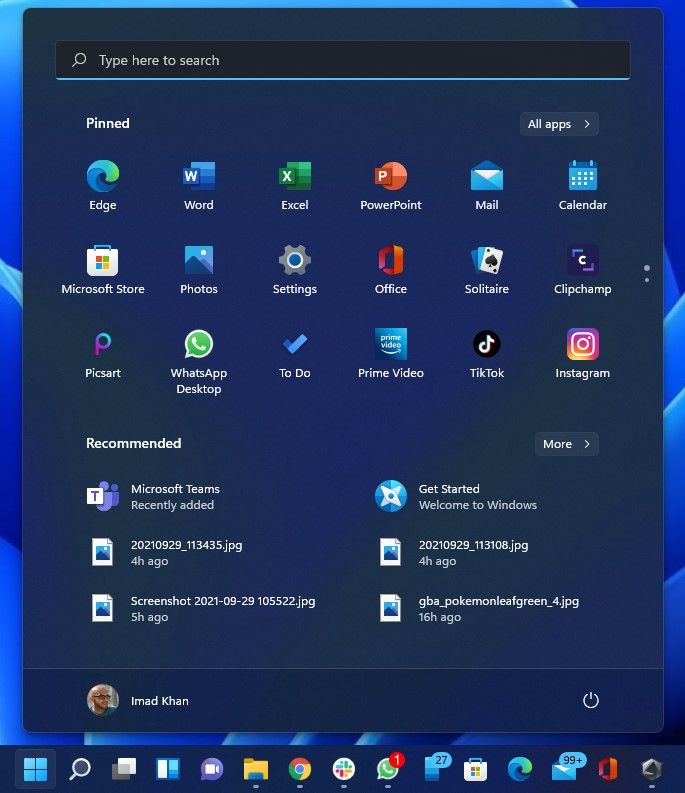The height and width of the screenshot is (793, 685).
Task: Click the Windows Start button on taskbar
Action: pos(35,769)
